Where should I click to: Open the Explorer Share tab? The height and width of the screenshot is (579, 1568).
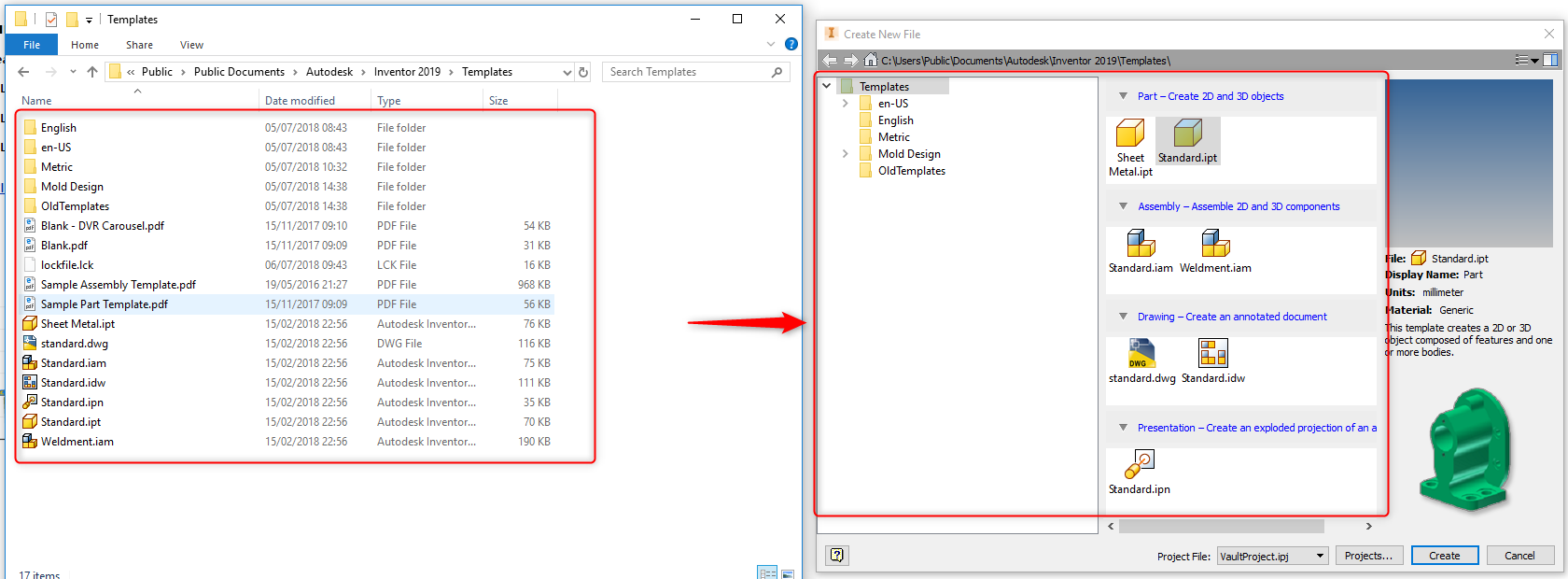tap(139, 45)
